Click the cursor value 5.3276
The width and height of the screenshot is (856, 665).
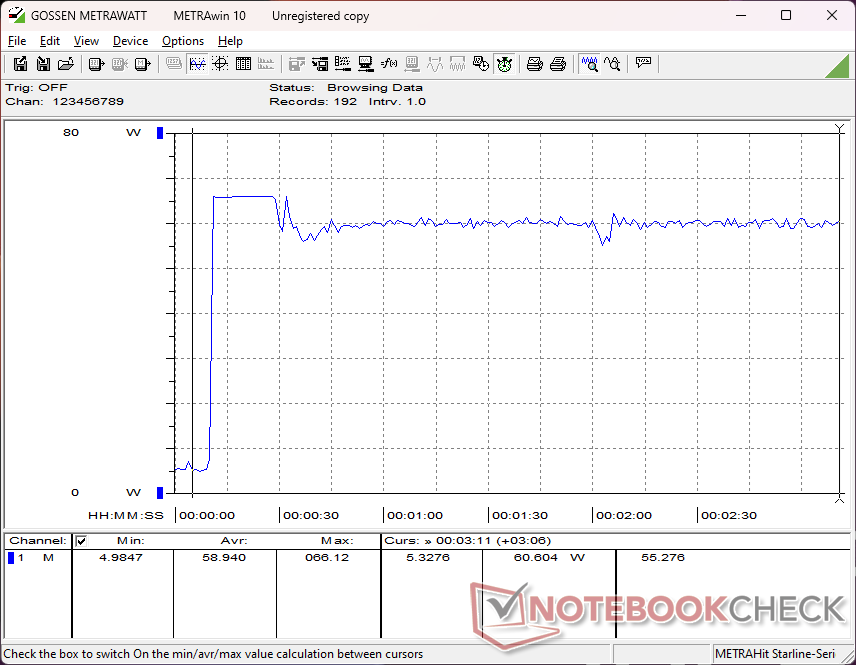427,557
